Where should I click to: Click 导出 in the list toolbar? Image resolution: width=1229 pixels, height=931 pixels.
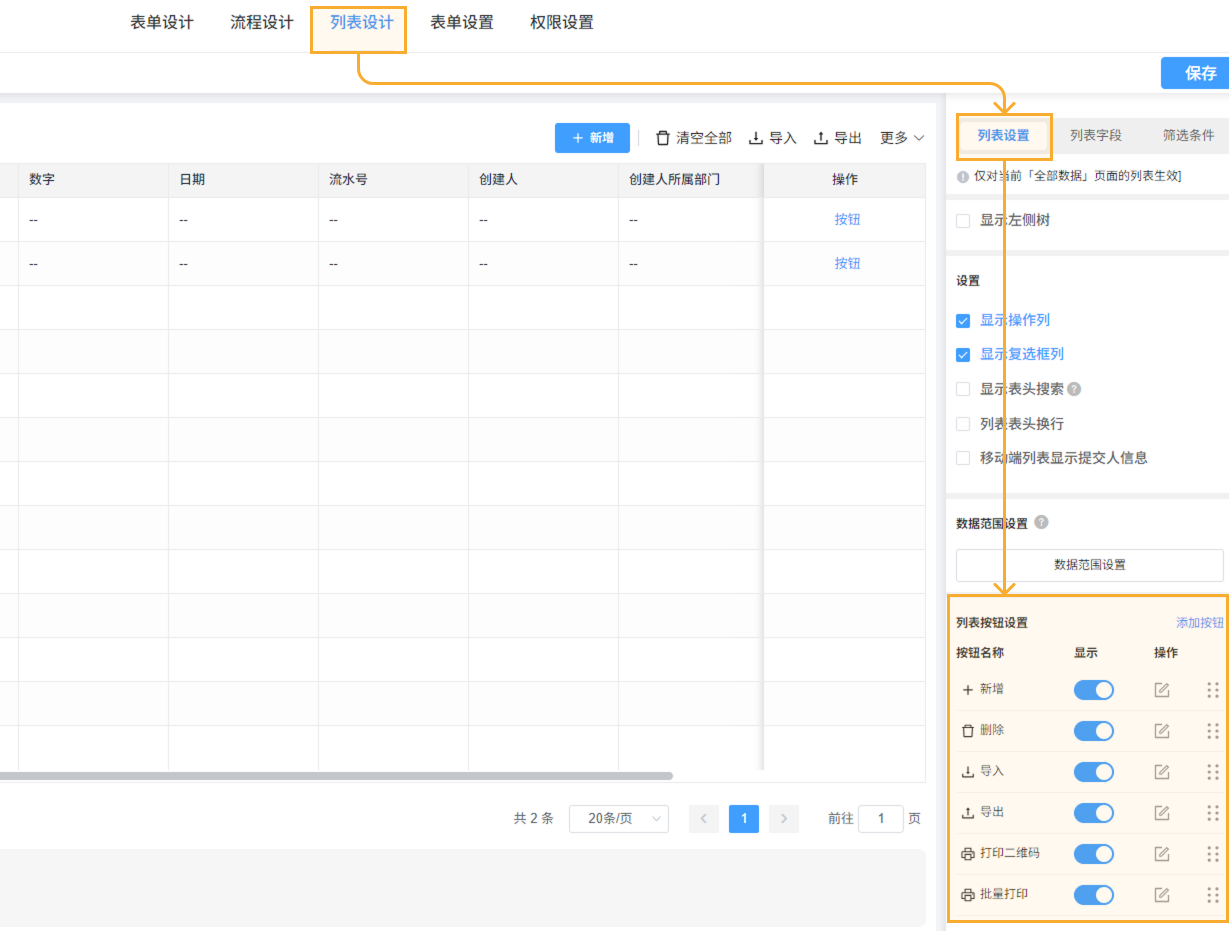[838, 138]
